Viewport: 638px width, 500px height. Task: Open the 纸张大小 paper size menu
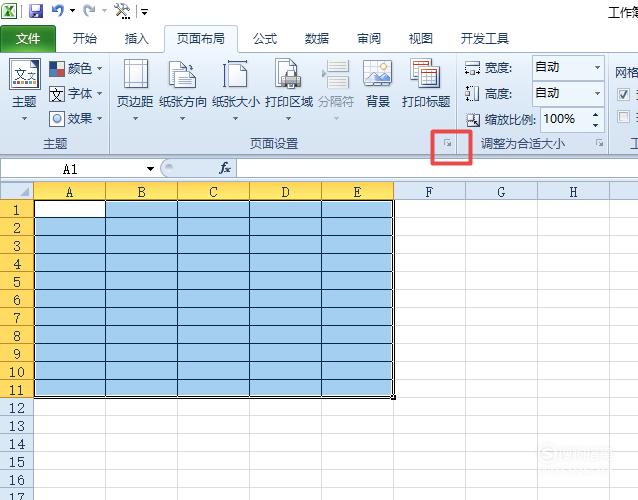236,90
